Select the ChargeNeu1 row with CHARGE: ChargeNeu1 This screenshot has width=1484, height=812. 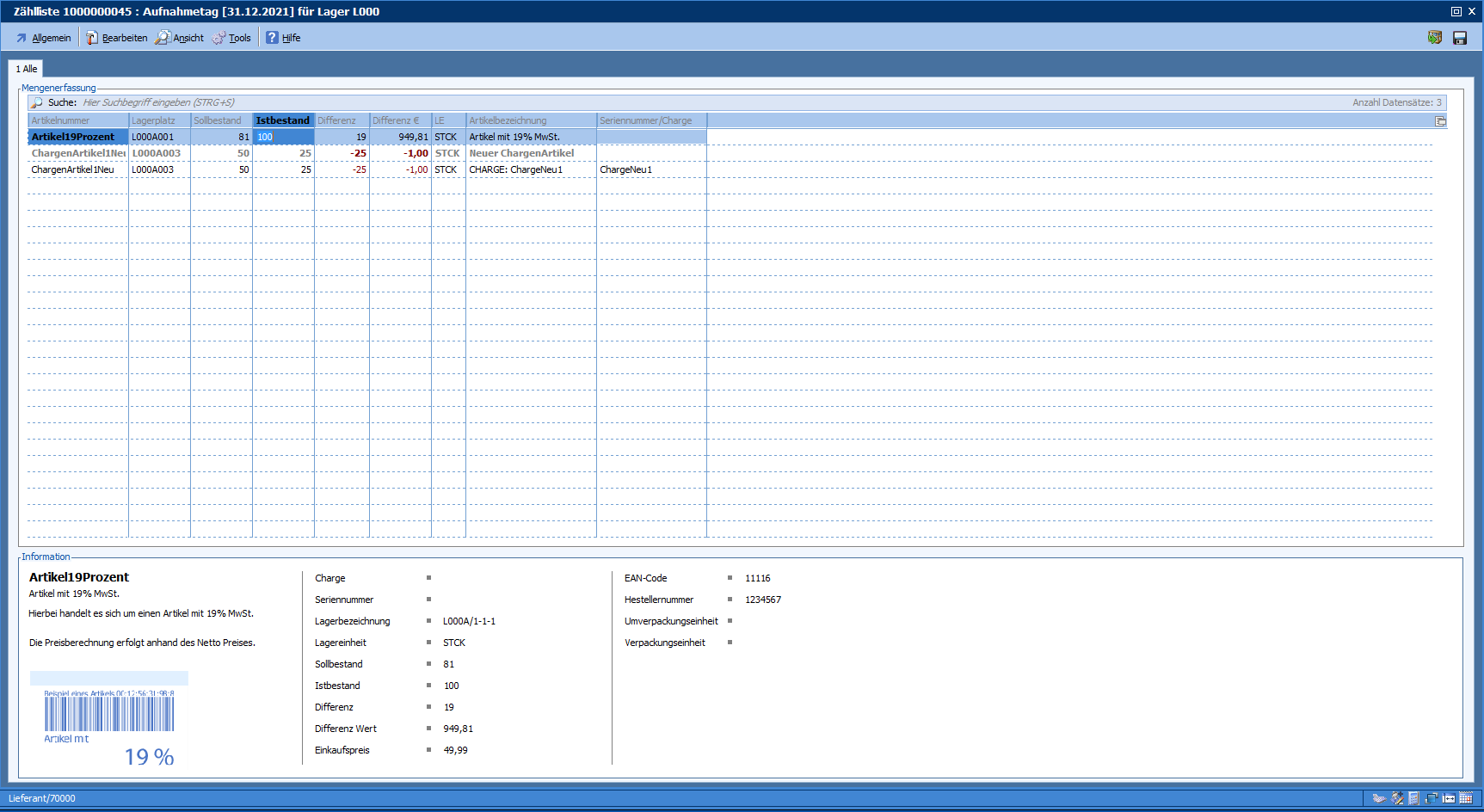point(515,169)
